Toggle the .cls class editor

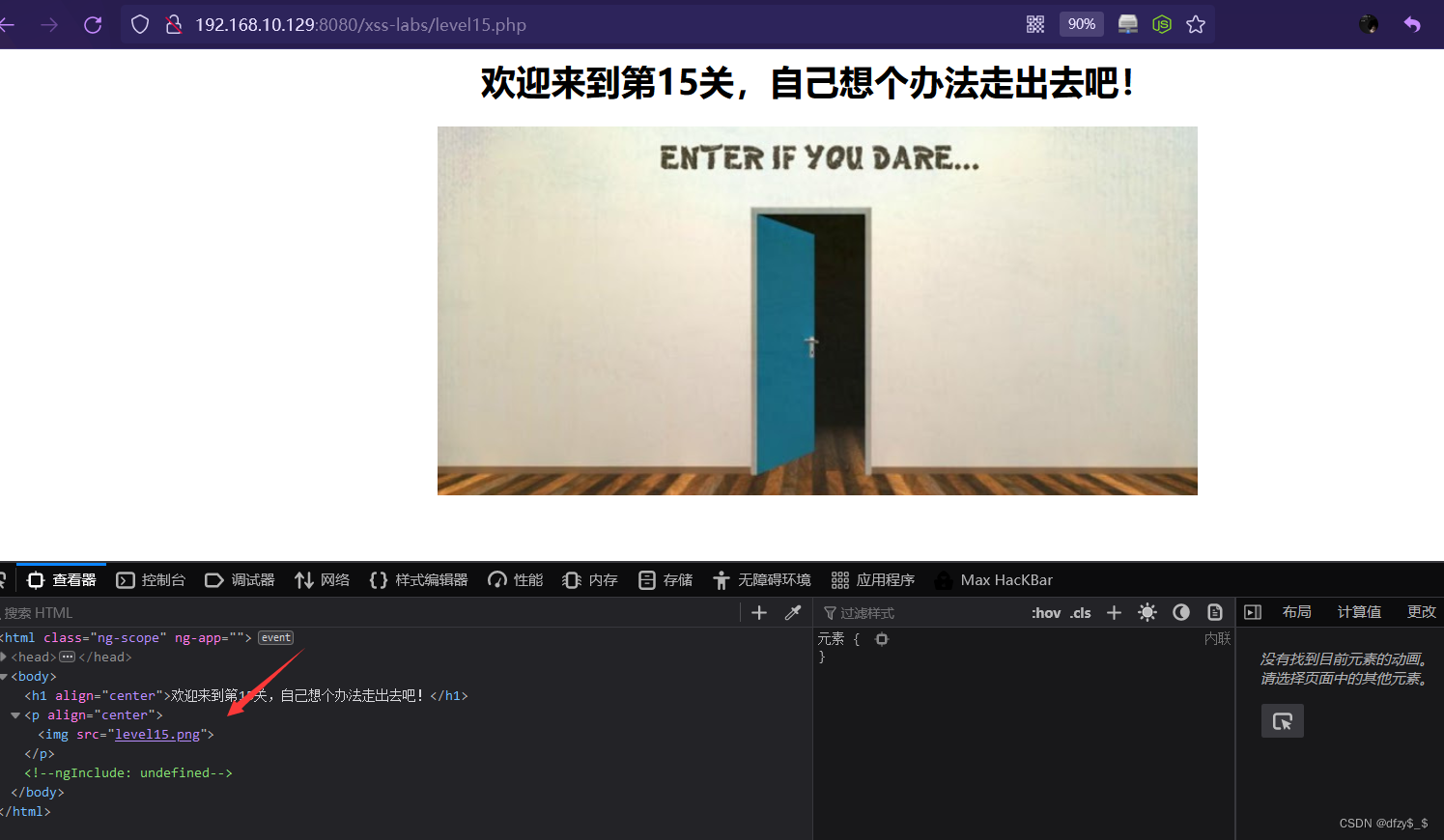point(1080,612)
